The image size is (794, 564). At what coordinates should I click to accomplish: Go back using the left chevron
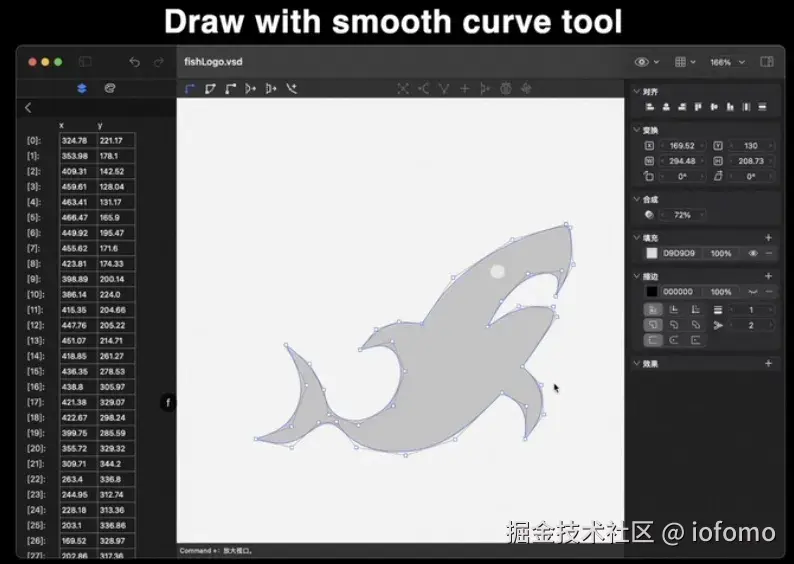click(x=28, y=108)
